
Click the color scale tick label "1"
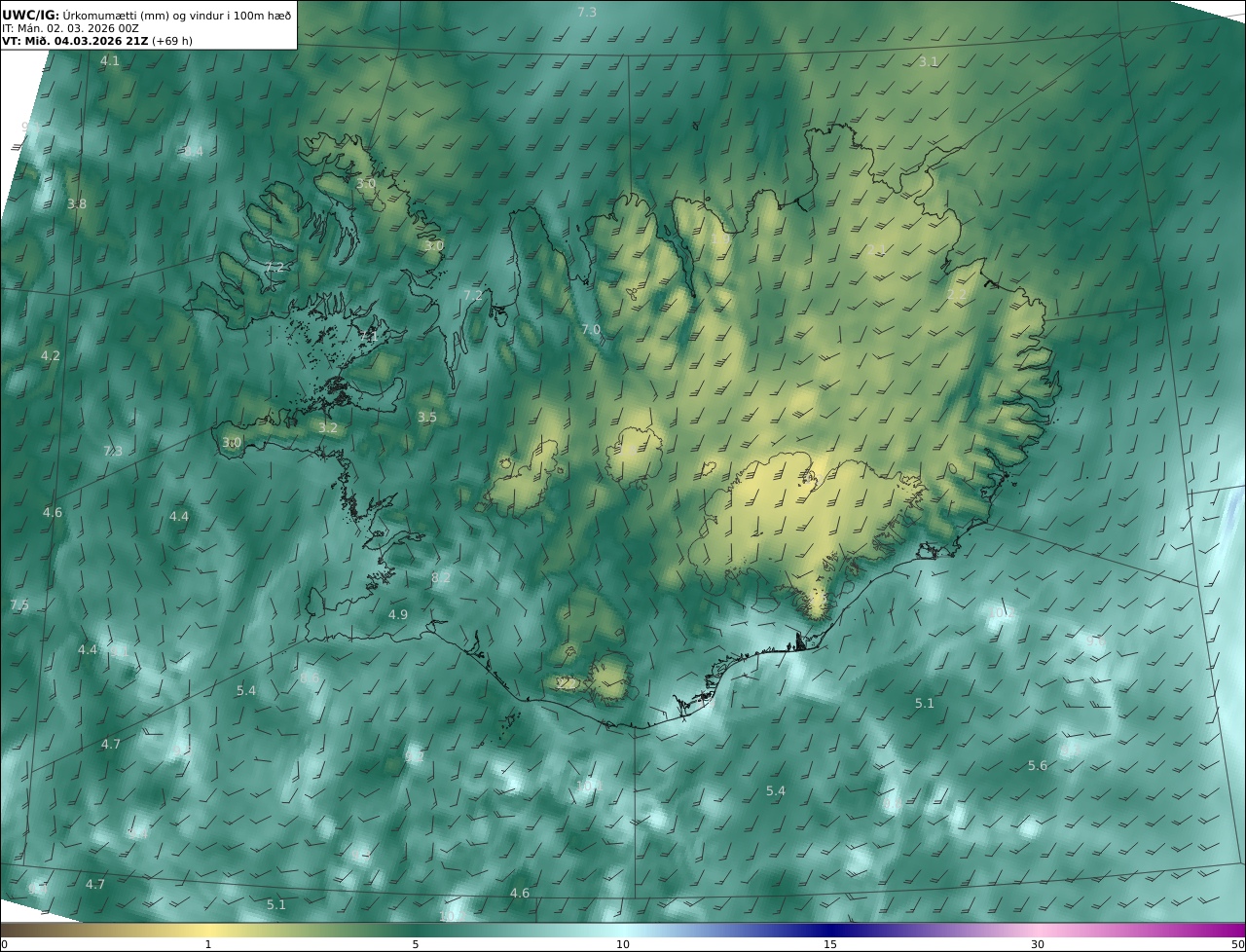tap(208, 944)
